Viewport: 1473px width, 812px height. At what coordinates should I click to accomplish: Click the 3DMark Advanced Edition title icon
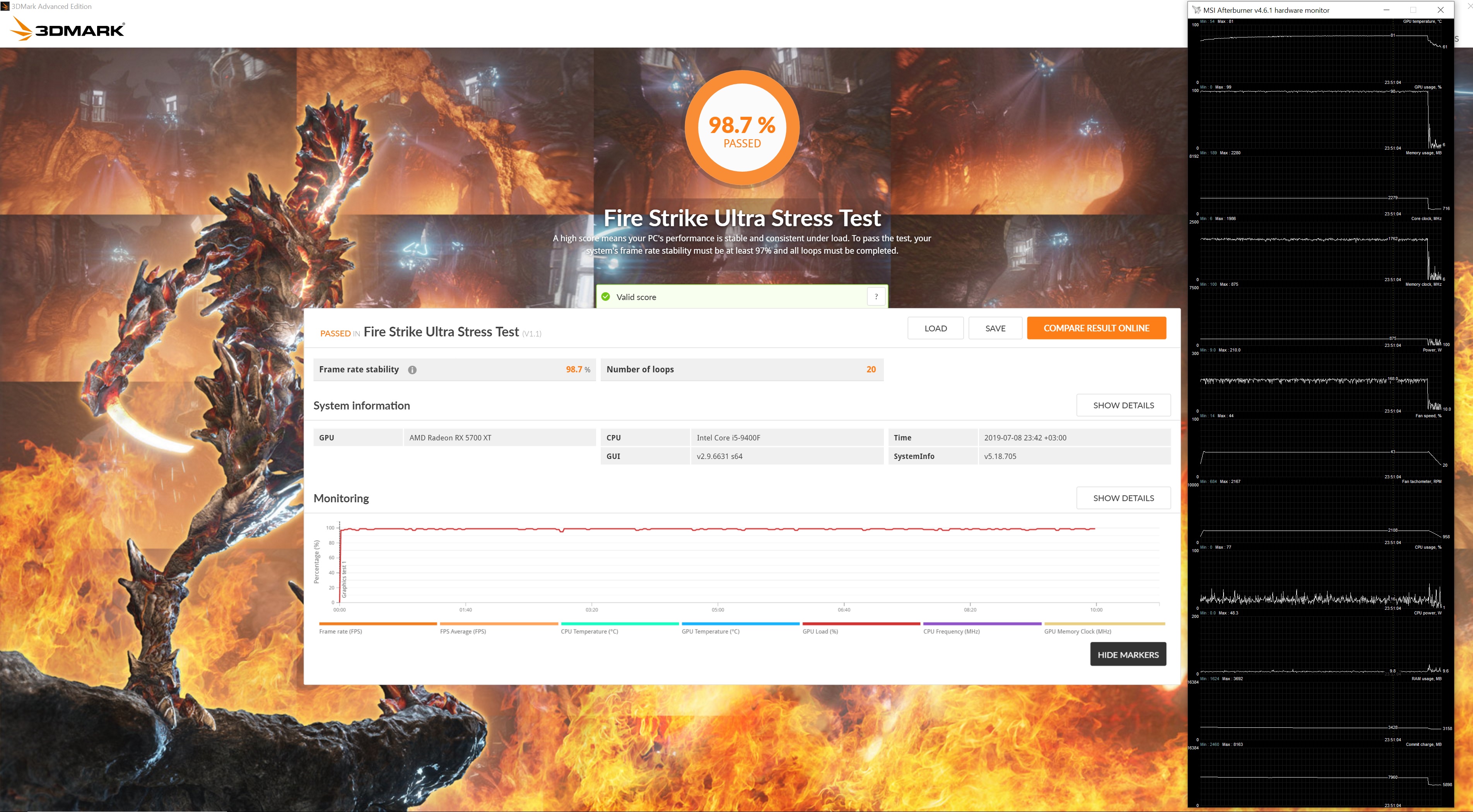point(5,6)
